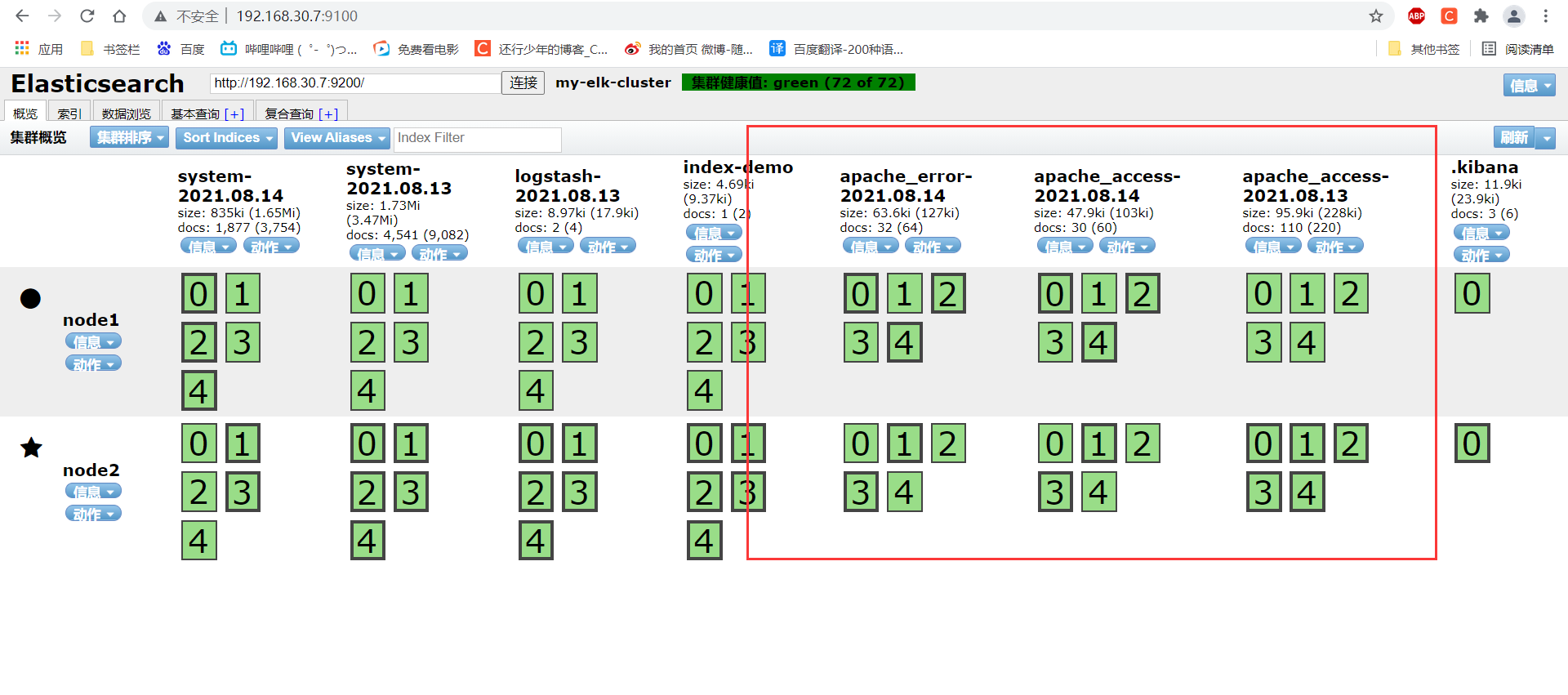Image resolution: width=1568 pixels, height=695 pixels.
Task: Open 信息 for logstash-2021.08.13 index
Action: [546, 246]
